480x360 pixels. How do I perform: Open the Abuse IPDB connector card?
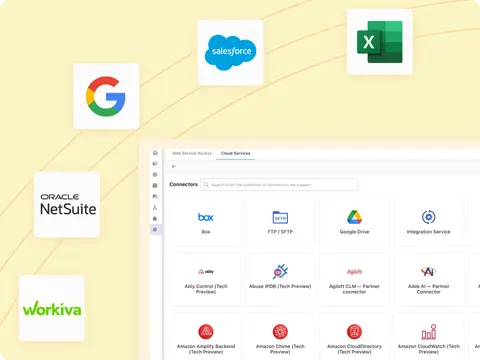280,279
